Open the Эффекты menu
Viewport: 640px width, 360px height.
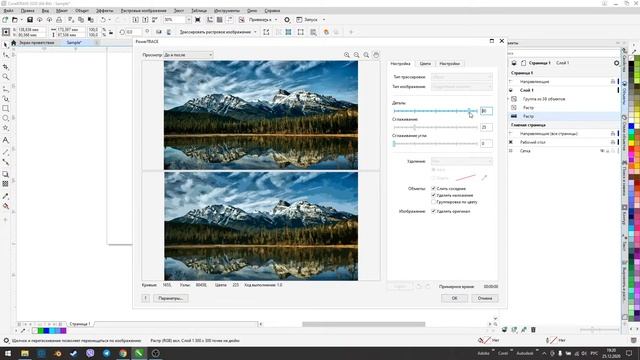(105, 11)
